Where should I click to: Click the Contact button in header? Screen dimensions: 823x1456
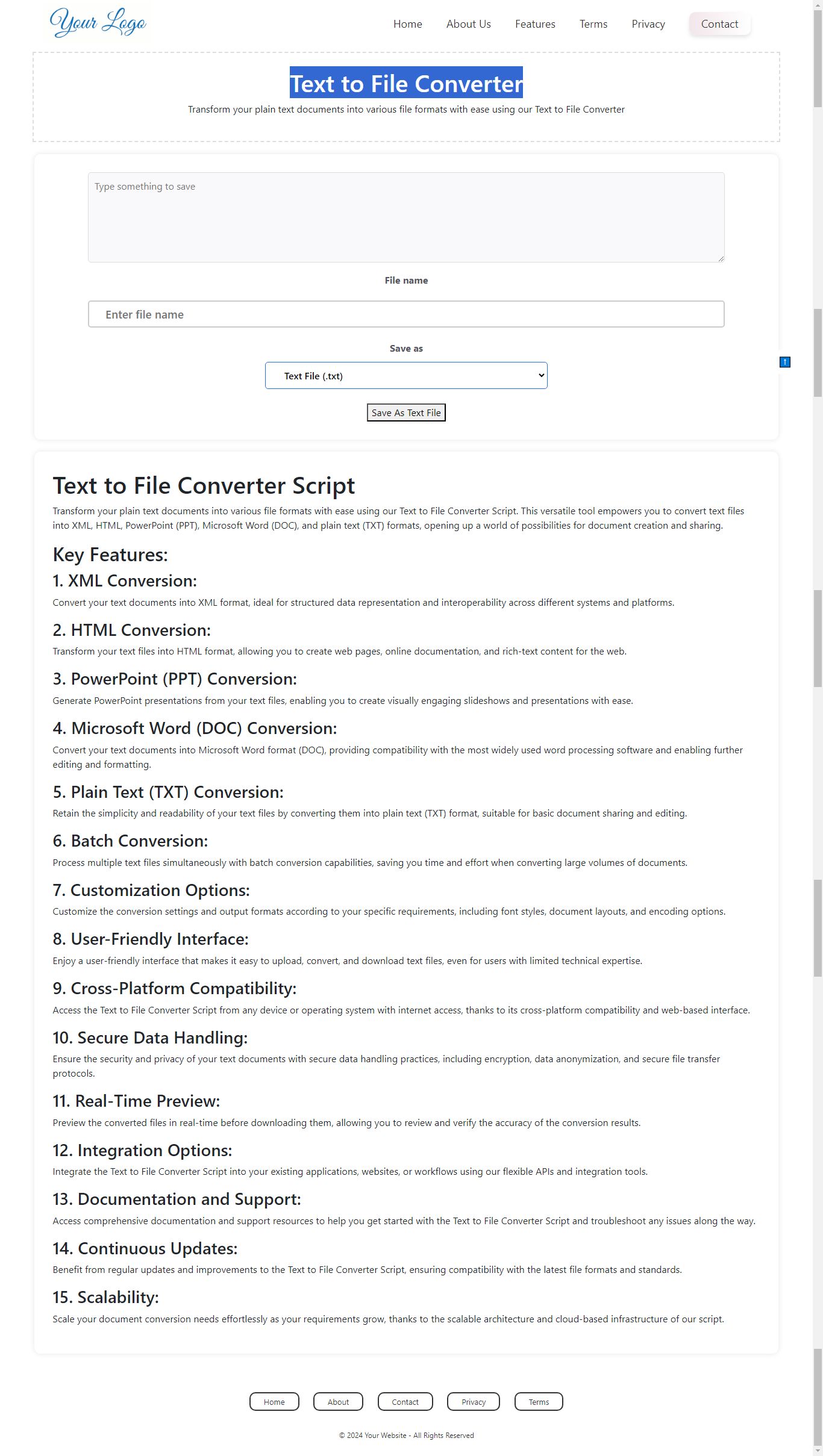(x=719, y=24)
